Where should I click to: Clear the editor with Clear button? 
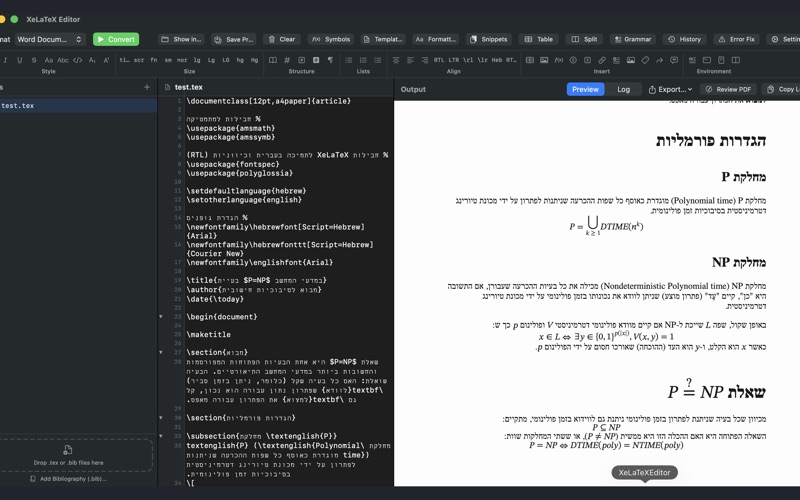282,39
